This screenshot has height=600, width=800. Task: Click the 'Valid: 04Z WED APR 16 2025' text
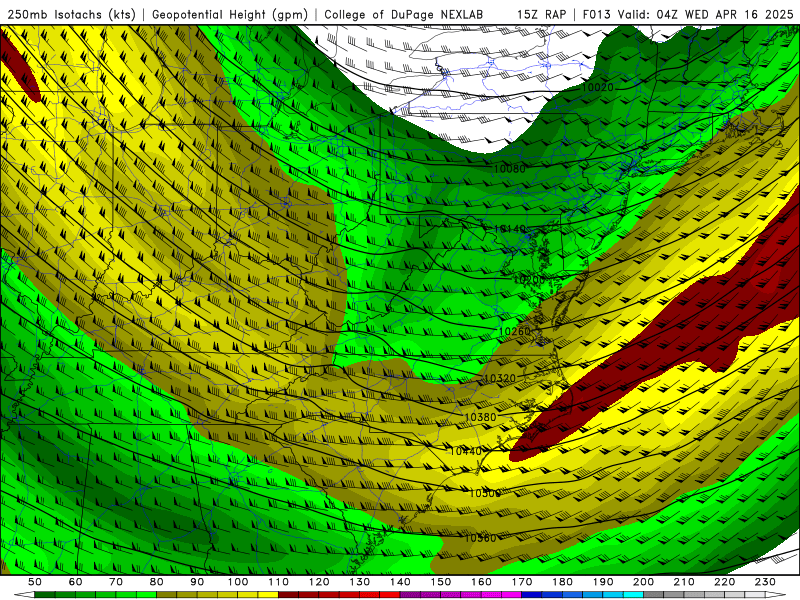click(x=706, y=14)
